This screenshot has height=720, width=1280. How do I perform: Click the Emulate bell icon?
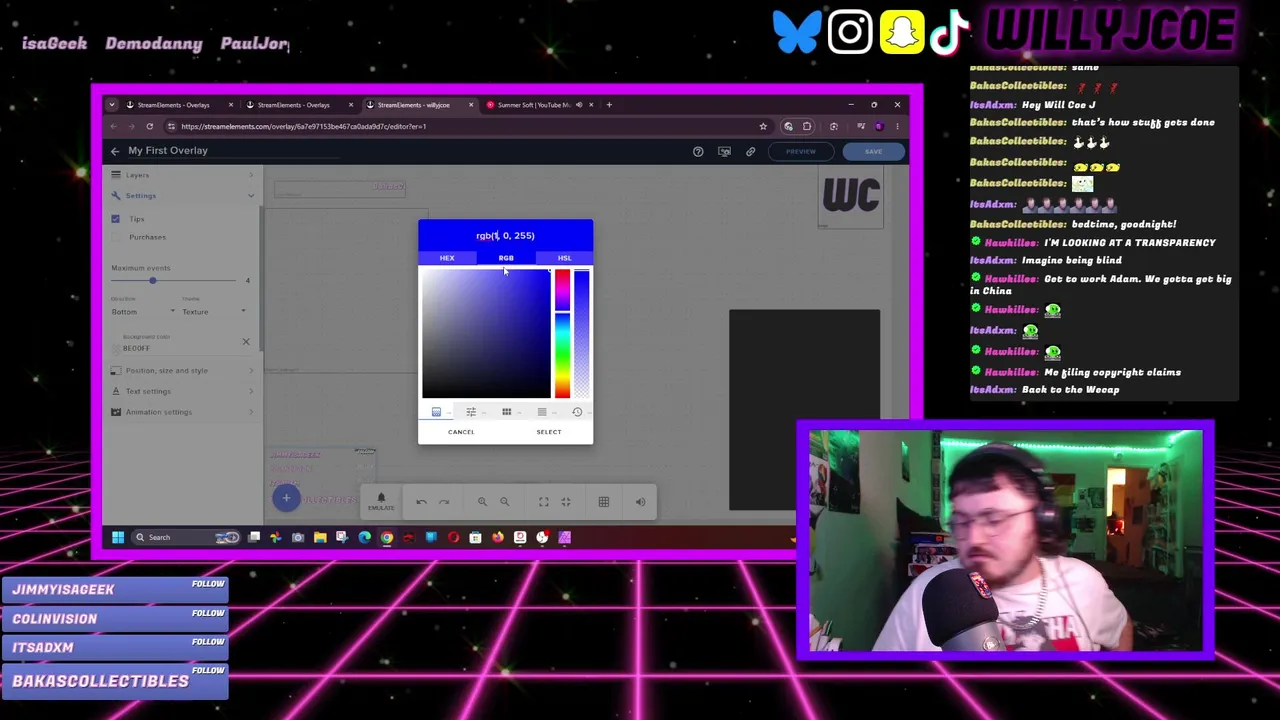point(381,500)
